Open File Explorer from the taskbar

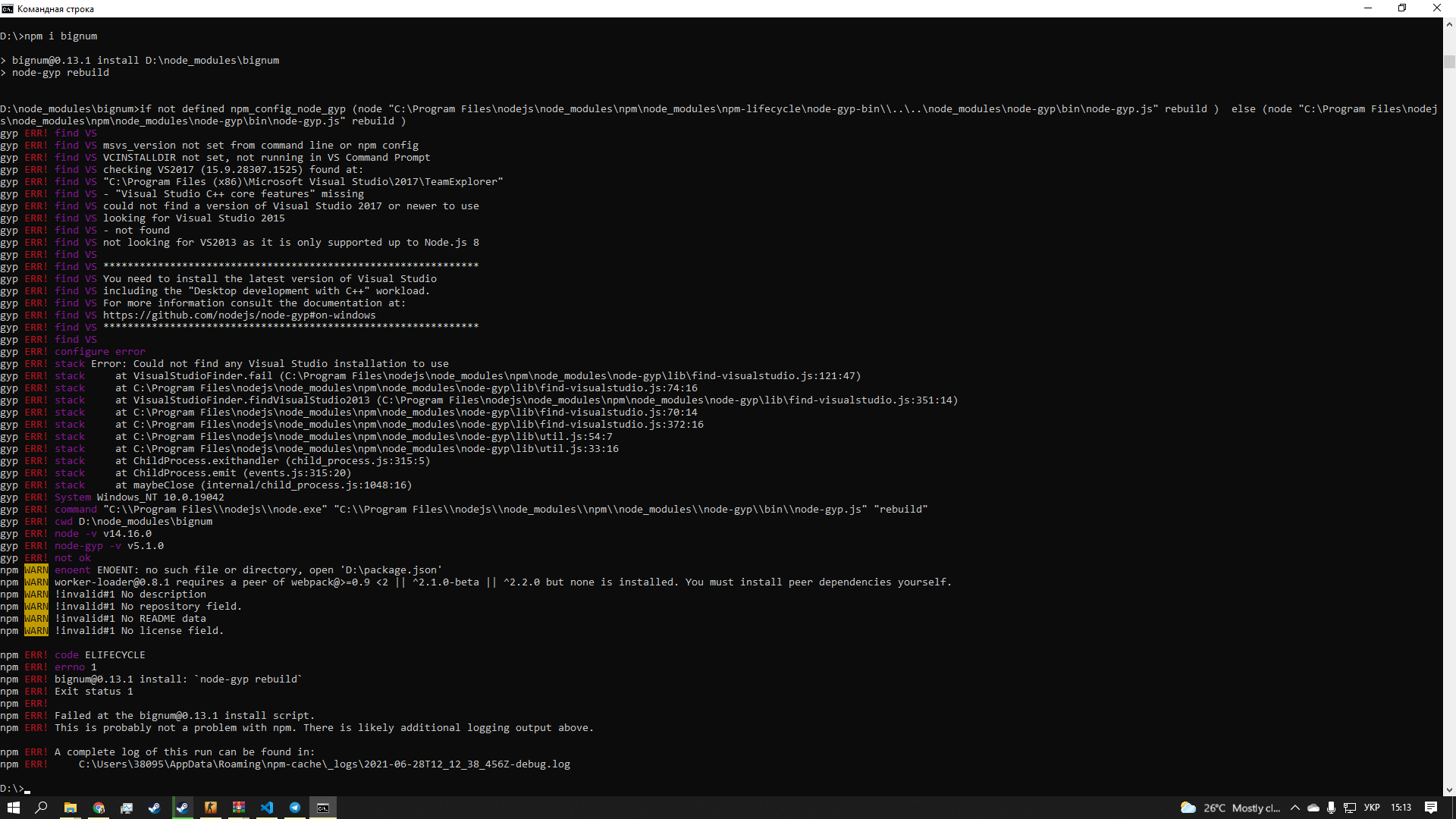pos(70,808)
